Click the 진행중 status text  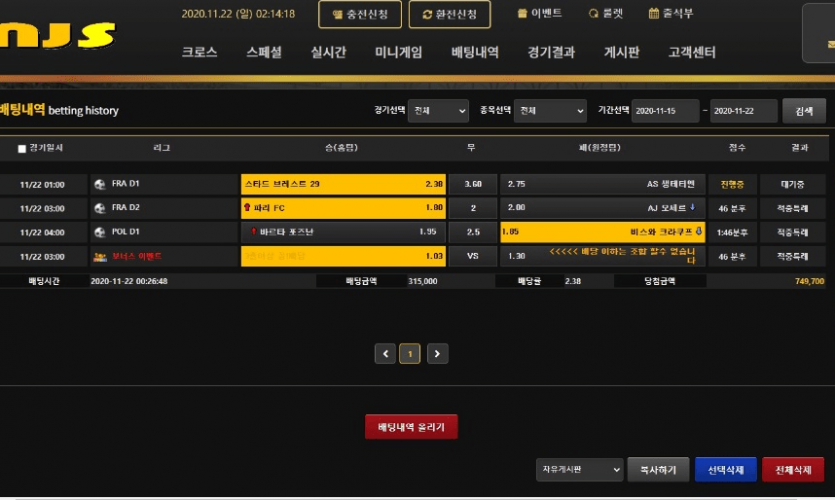point(732,184)
